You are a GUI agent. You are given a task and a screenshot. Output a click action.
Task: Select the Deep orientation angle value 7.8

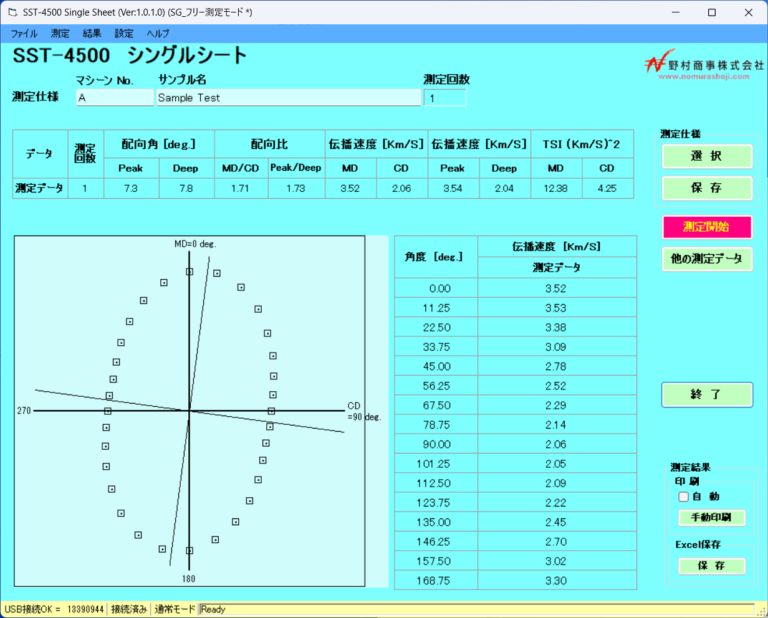(x=186, y=189)
